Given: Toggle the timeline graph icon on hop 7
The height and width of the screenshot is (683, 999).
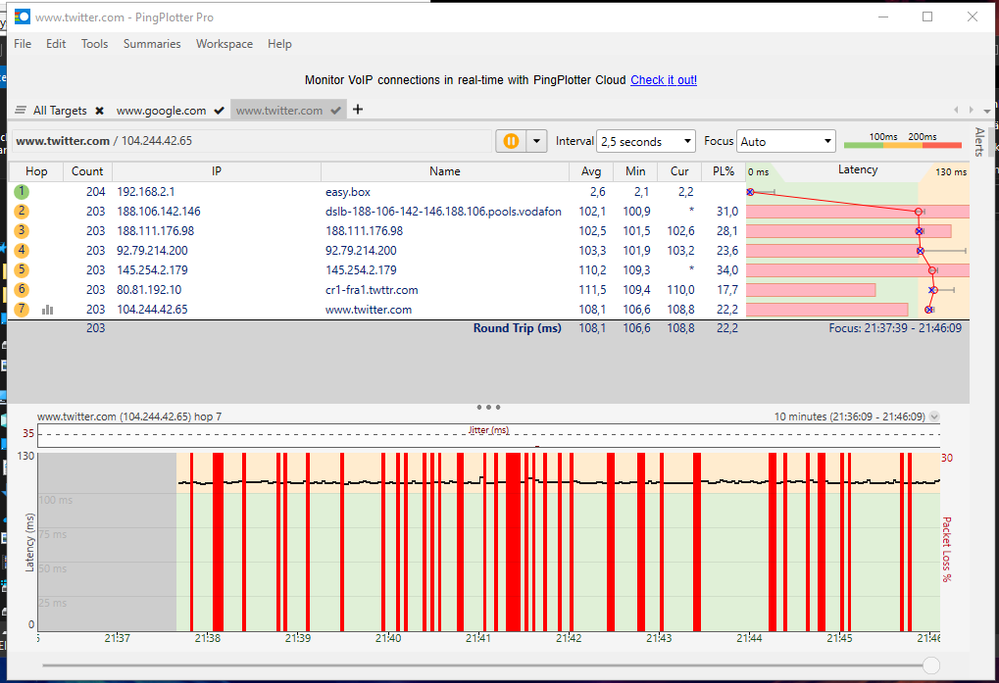Looking at the screenshot, I should (x=47, y=310).
